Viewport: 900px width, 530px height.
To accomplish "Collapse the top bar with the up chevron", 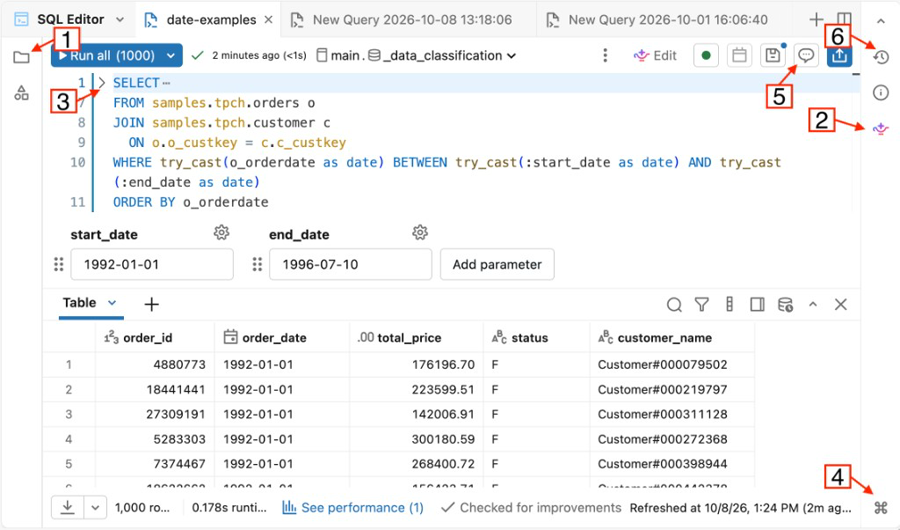I will [x=881, y=21].
